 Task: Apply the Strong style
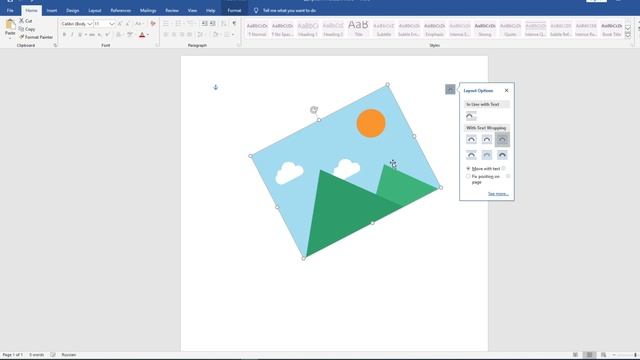pos(485,29)
